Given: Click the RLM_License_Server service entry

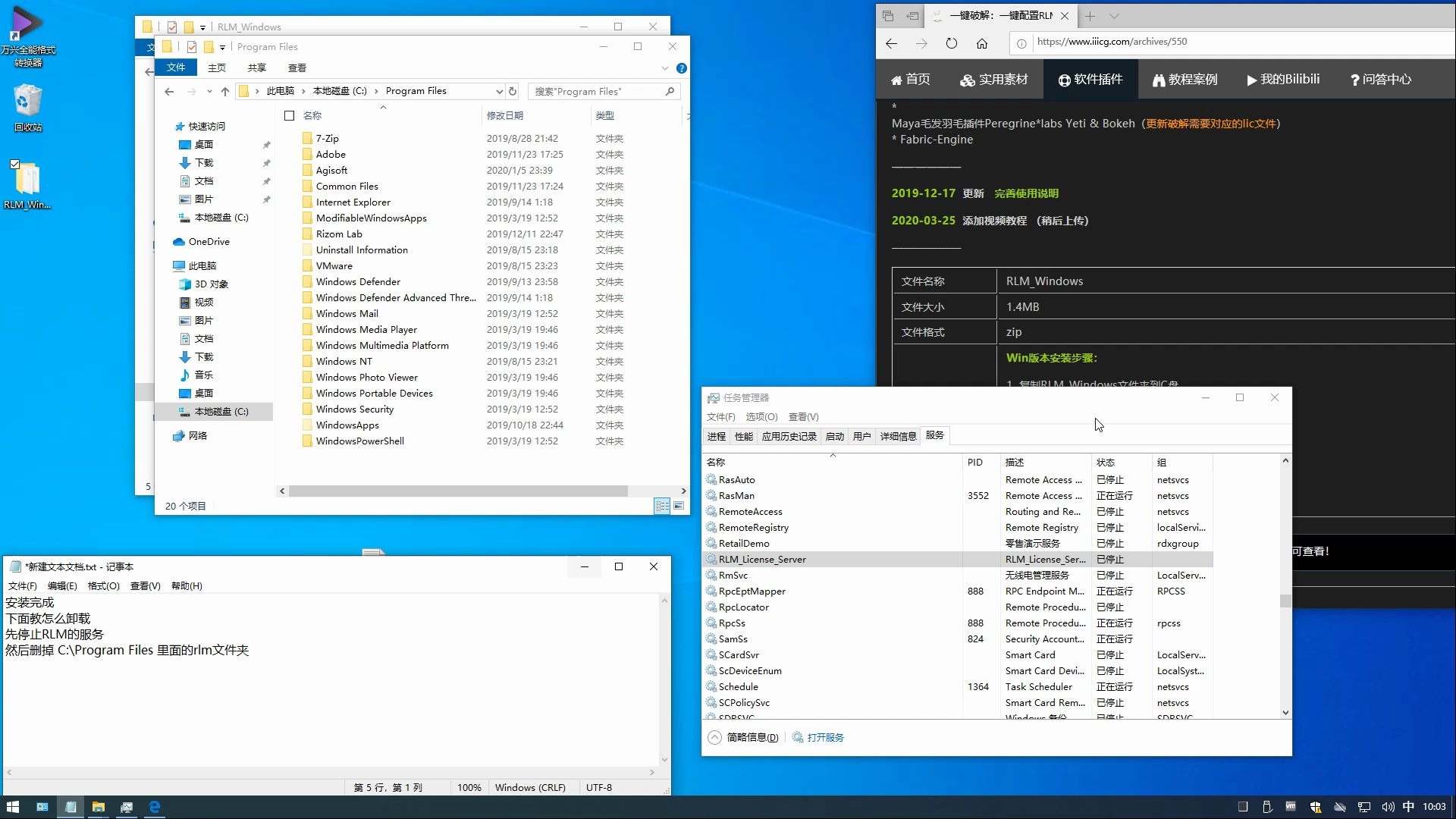Looking at the screenshot, I should click(x=761, y=559).
